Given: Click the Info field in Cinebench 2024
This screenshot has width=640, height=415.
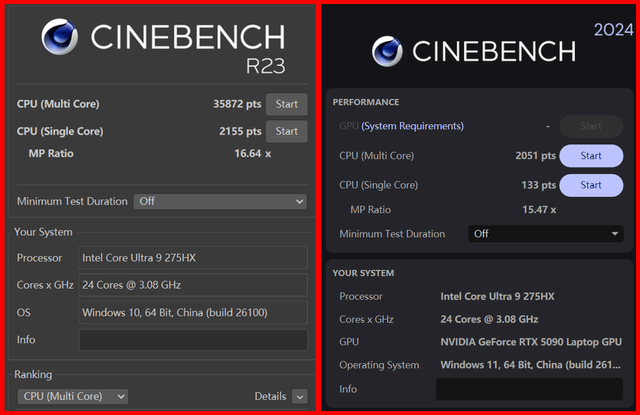Looking at the screenshot, I should pyautogui.click(x=529, y=389).
